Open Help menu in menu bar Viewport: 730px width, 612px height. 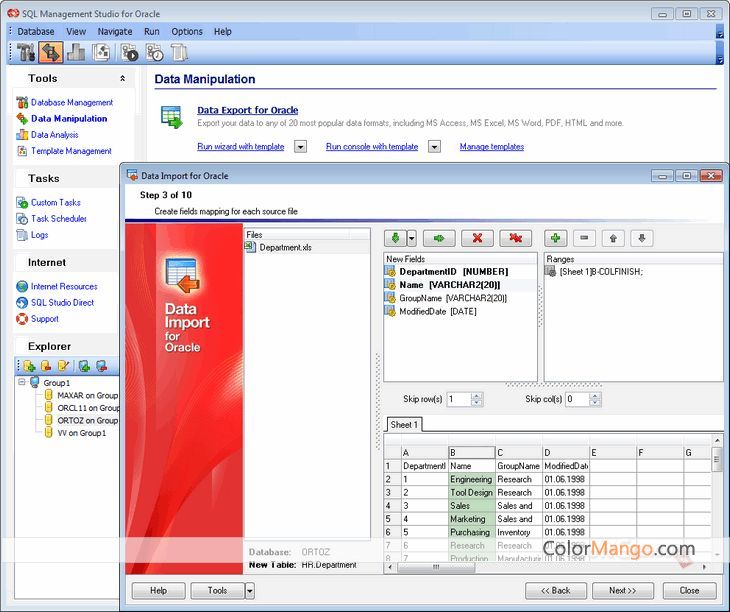tap(223, 32)
